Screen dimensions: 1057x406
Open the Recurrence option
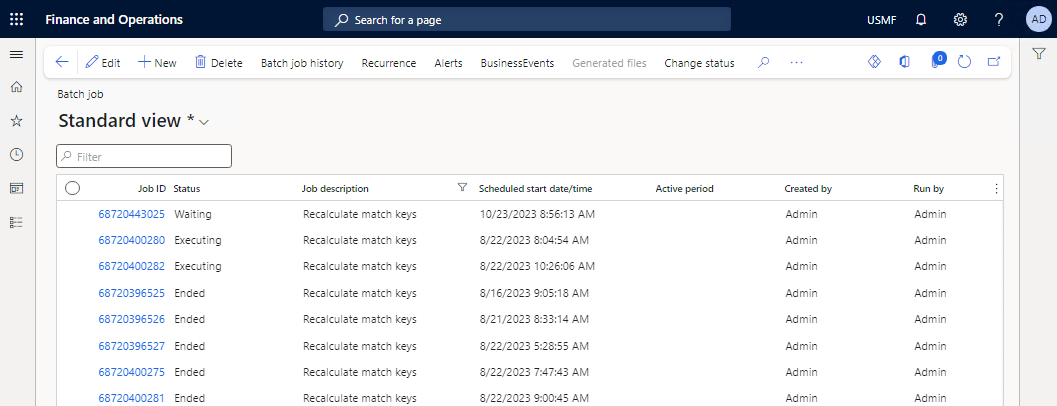coord(389,63)
